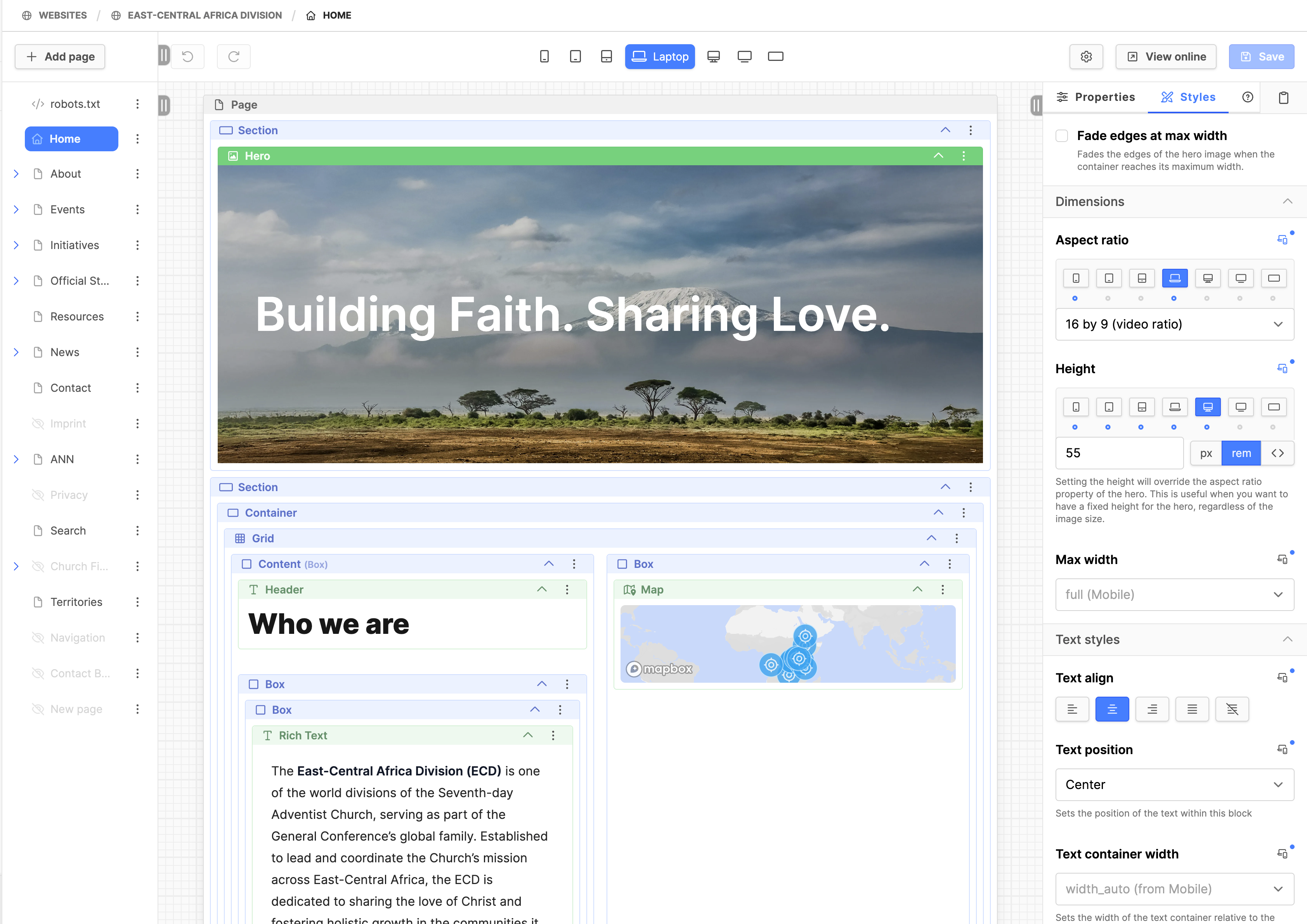The height and width of the screenshot is (924, 1307).
Task: Select the smallest mobile viewport icon
Action: 544,56
